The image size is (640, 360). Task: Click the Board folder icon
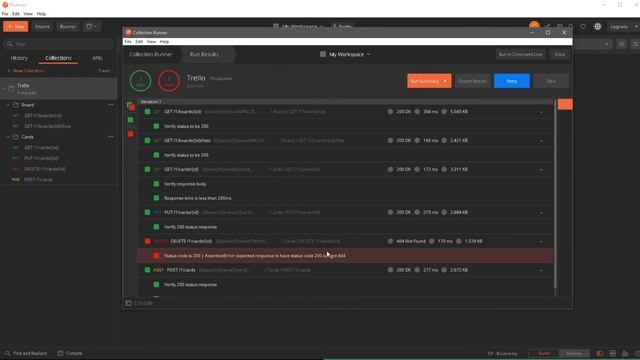[x=16, y=105]
